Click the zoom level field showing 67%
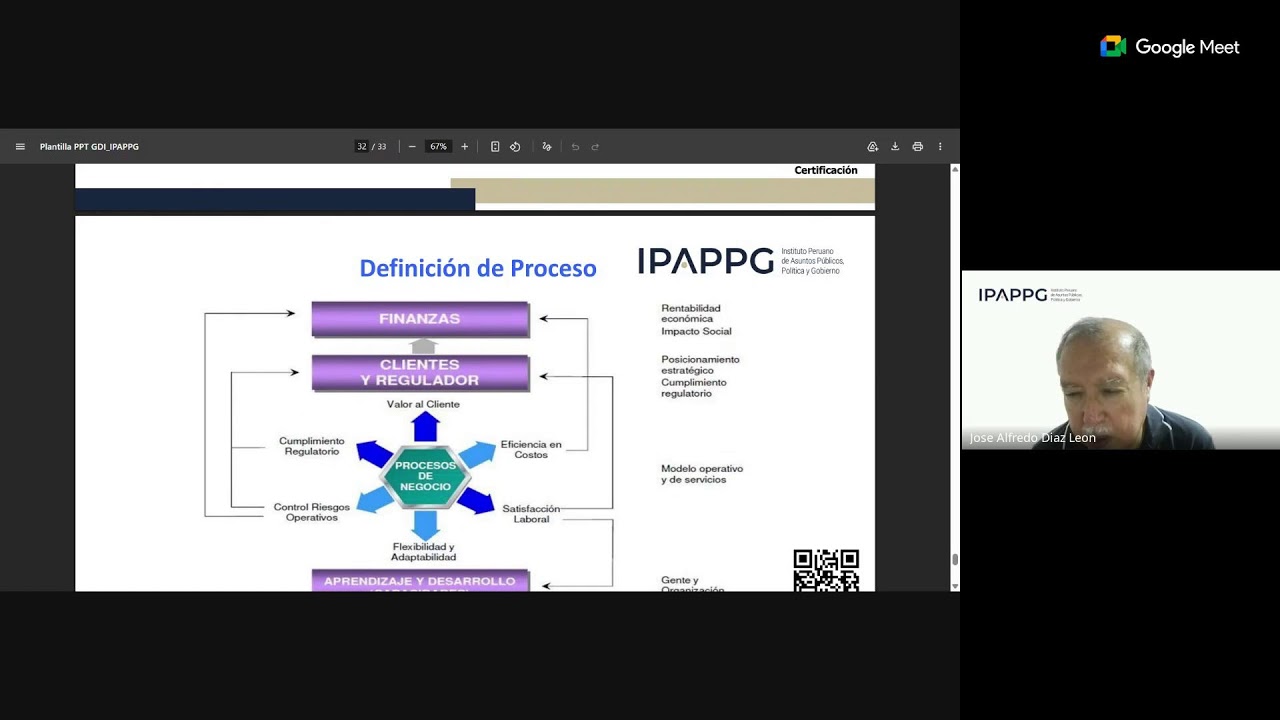This screenshot has width=1280, height=720. click(438, 147)
